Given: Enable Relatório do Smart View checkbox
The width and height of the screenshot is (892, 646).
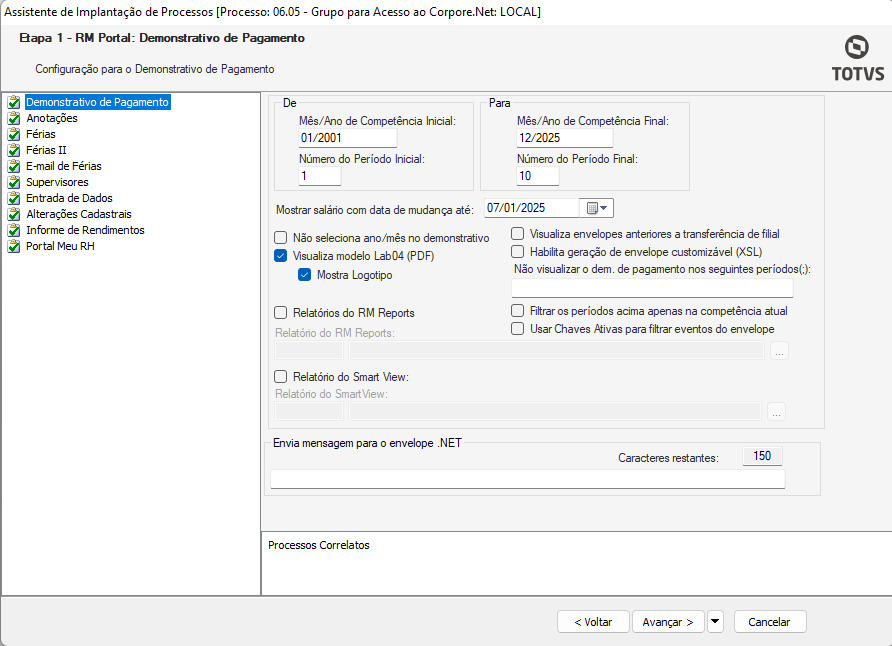Looking at the screenshot, I should point(280,376).
